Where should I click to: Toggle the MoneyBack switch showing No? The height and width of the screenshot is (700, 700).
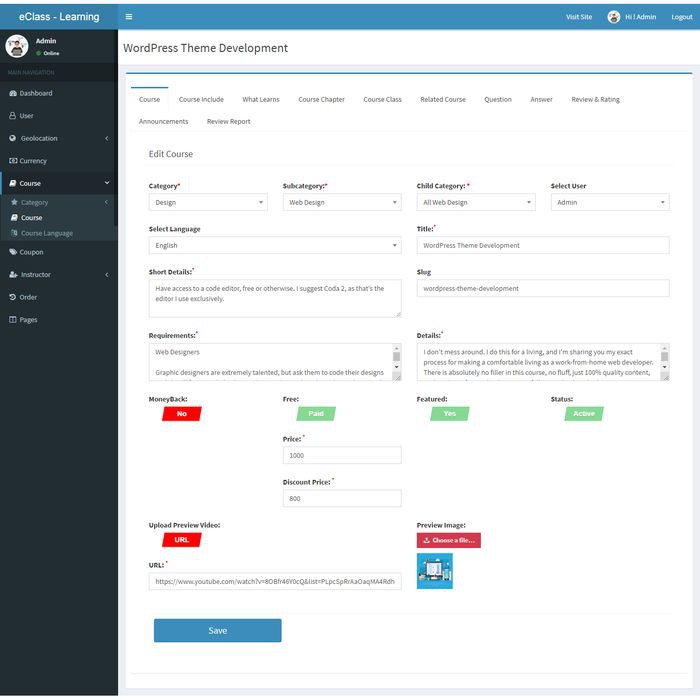181,413
